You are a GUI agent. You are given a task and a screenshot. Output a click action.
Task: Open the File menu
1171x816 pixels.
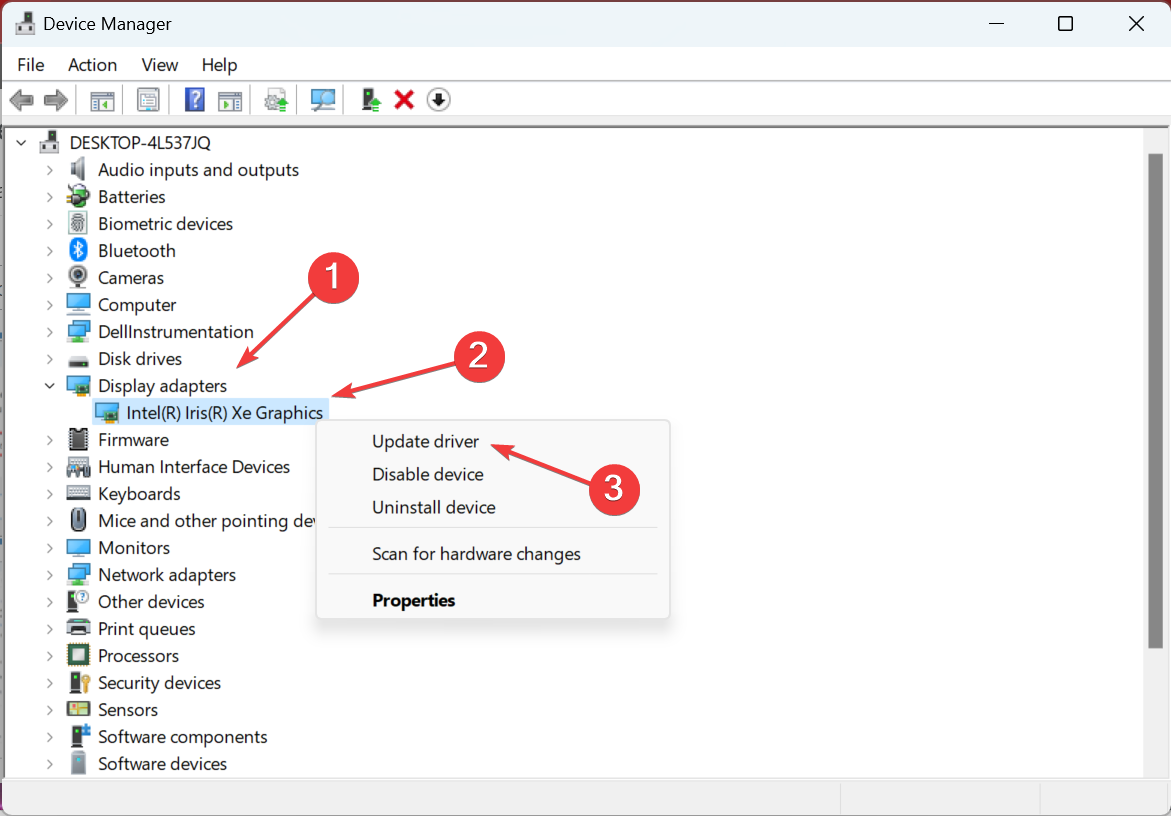[31, 65]
